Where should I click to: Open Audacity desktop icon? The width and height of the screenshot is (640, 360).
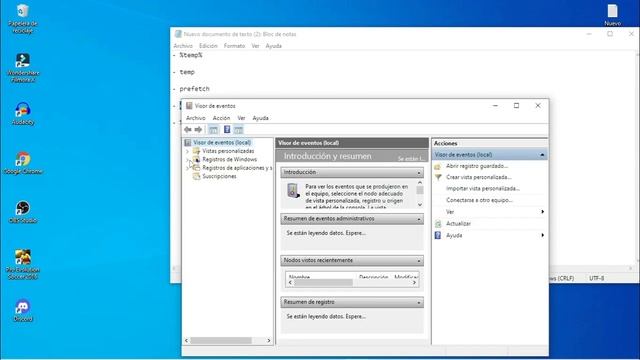[x=23, y=114]
